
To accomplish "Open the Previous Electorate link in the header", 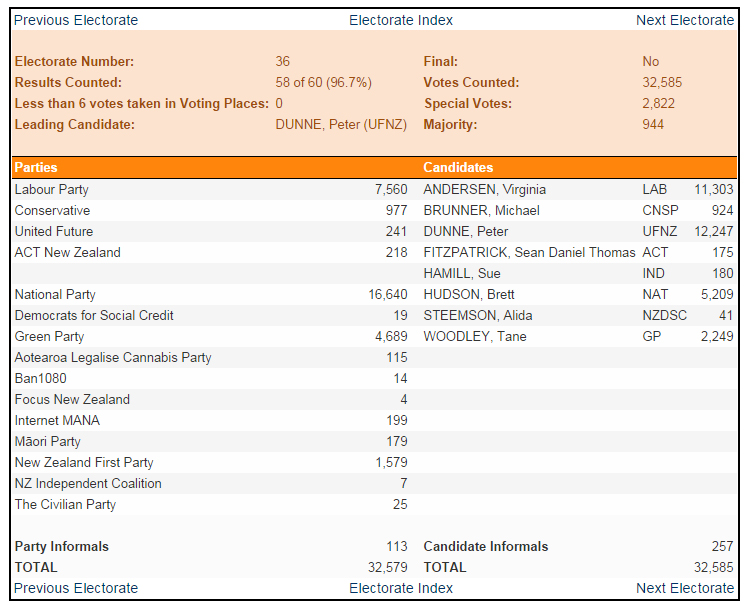I will click(x=76, y=20).
